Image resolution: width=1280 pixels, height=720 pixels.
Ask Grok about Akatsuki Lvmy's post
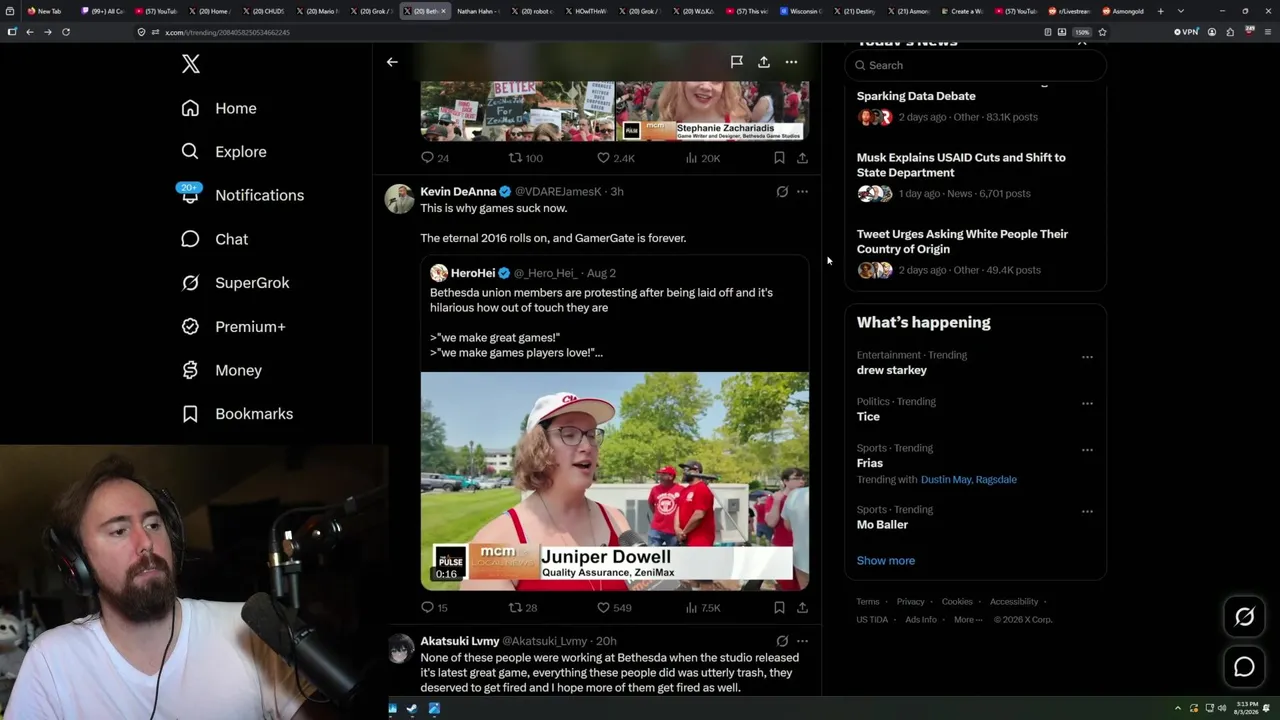tap(782, 641)
